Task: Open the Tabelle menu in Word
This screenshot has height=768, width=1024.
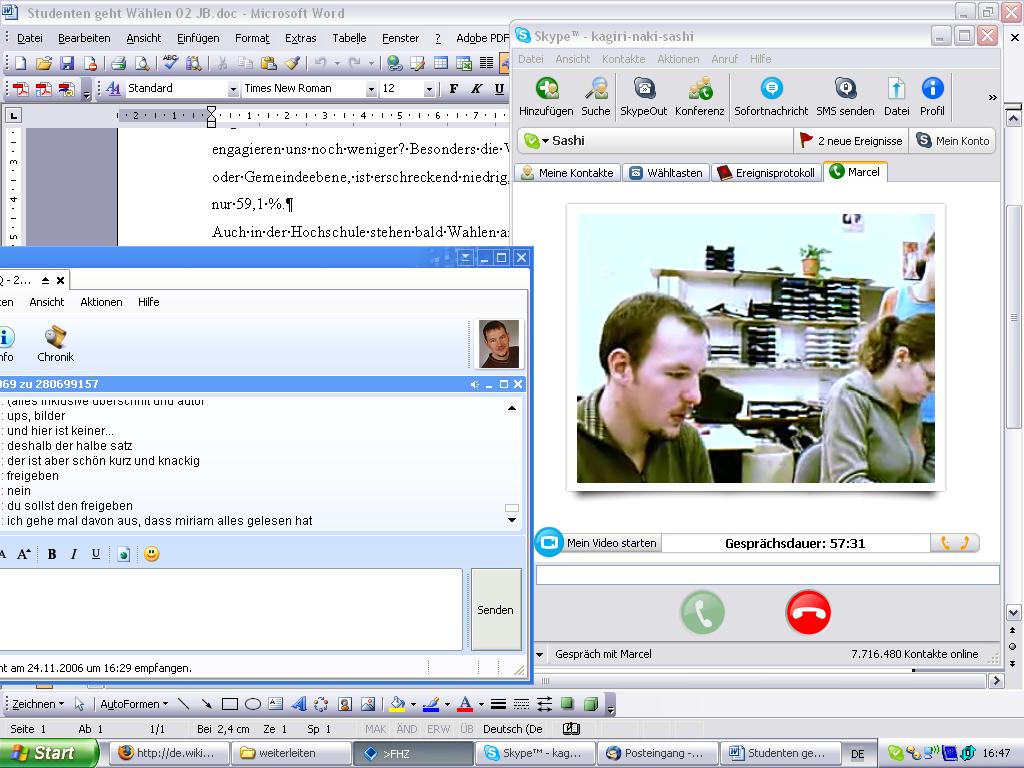Action: point(349,38)
